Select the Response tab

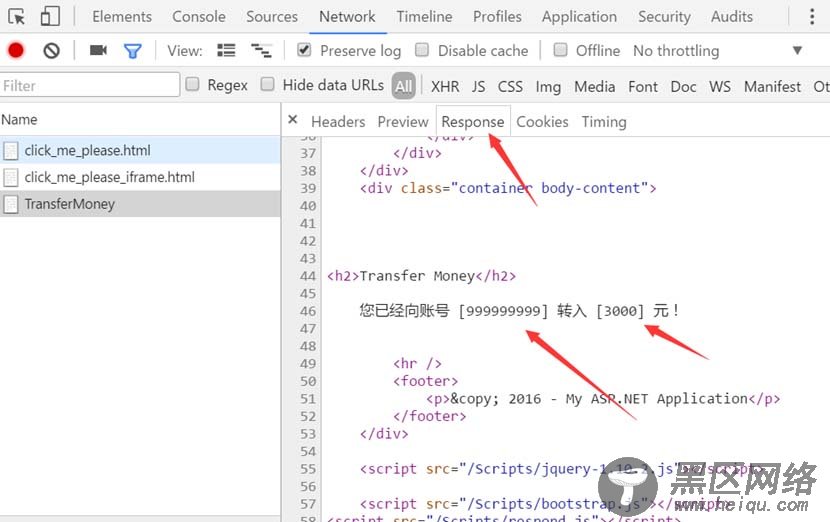473,122
